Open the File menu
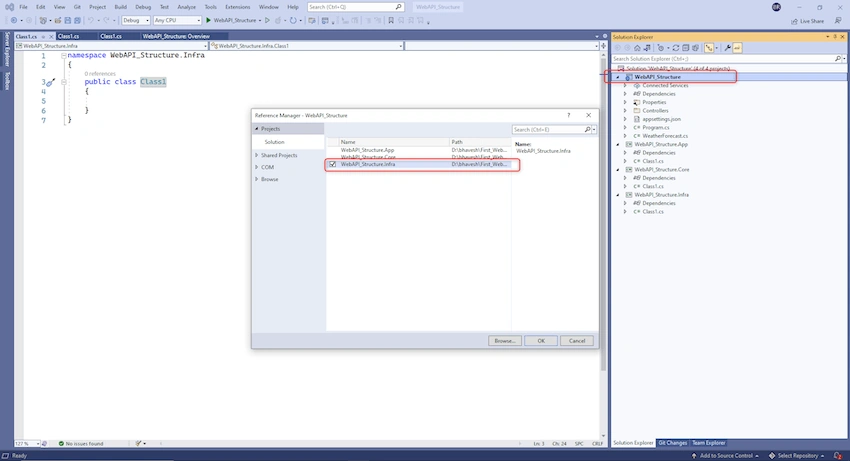This screenshot has height=461, width=850. 23,7
